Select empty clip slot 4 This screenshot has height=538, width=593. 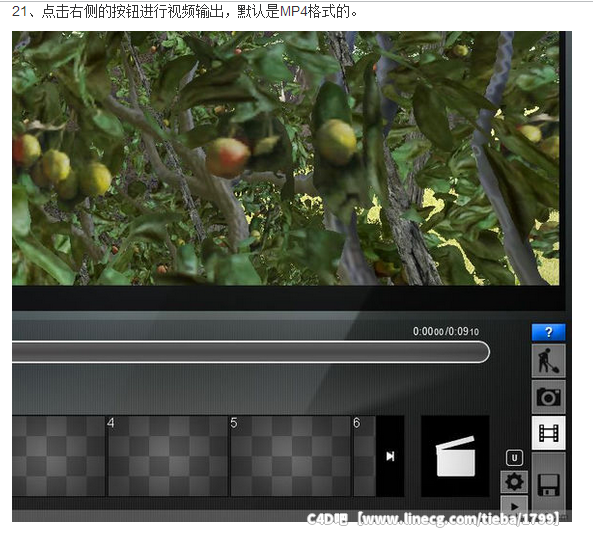pyautogui.click(x=168, y=456)
